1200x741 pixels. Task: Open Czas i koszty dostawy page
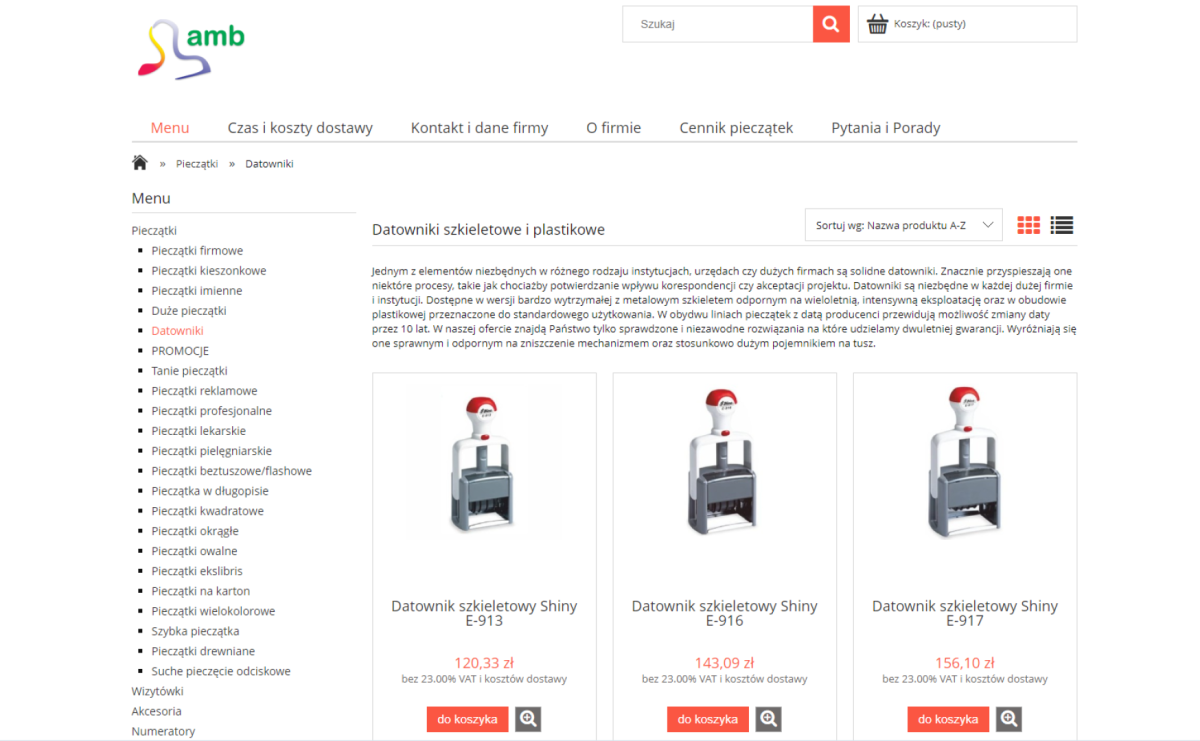point(300,128)
